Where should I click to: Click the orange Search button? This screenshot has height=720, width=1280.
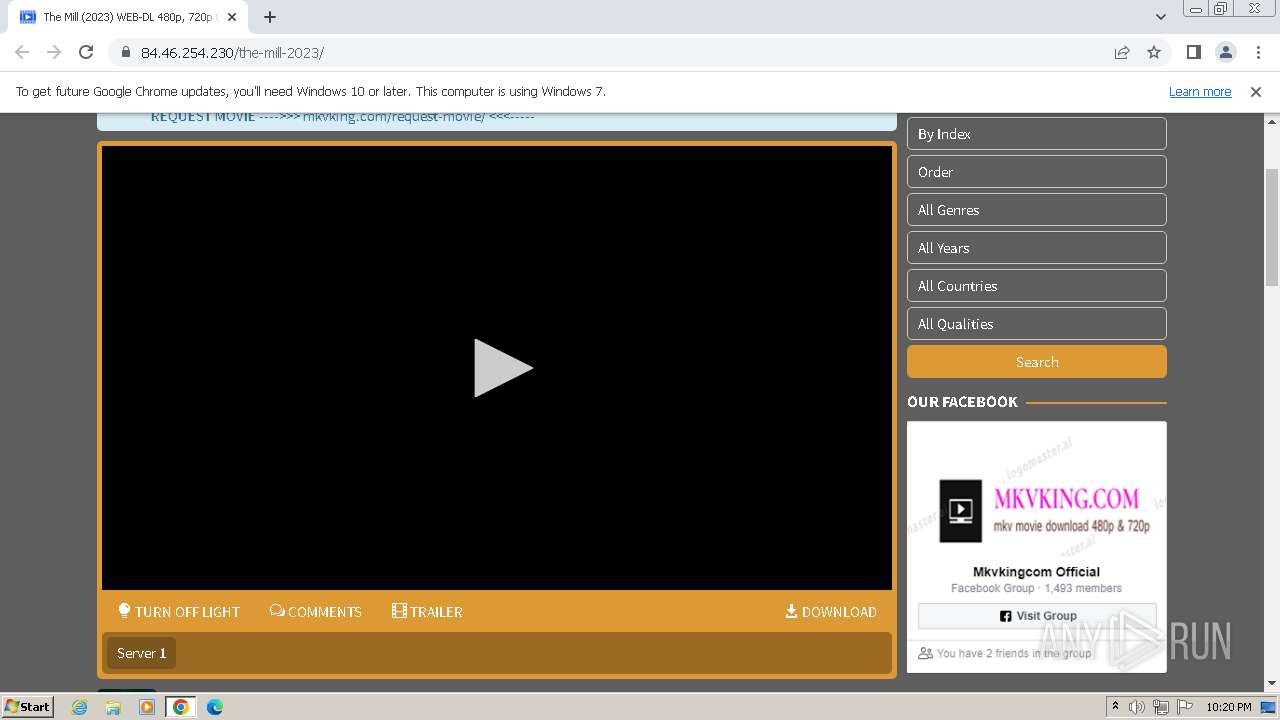1036,362
